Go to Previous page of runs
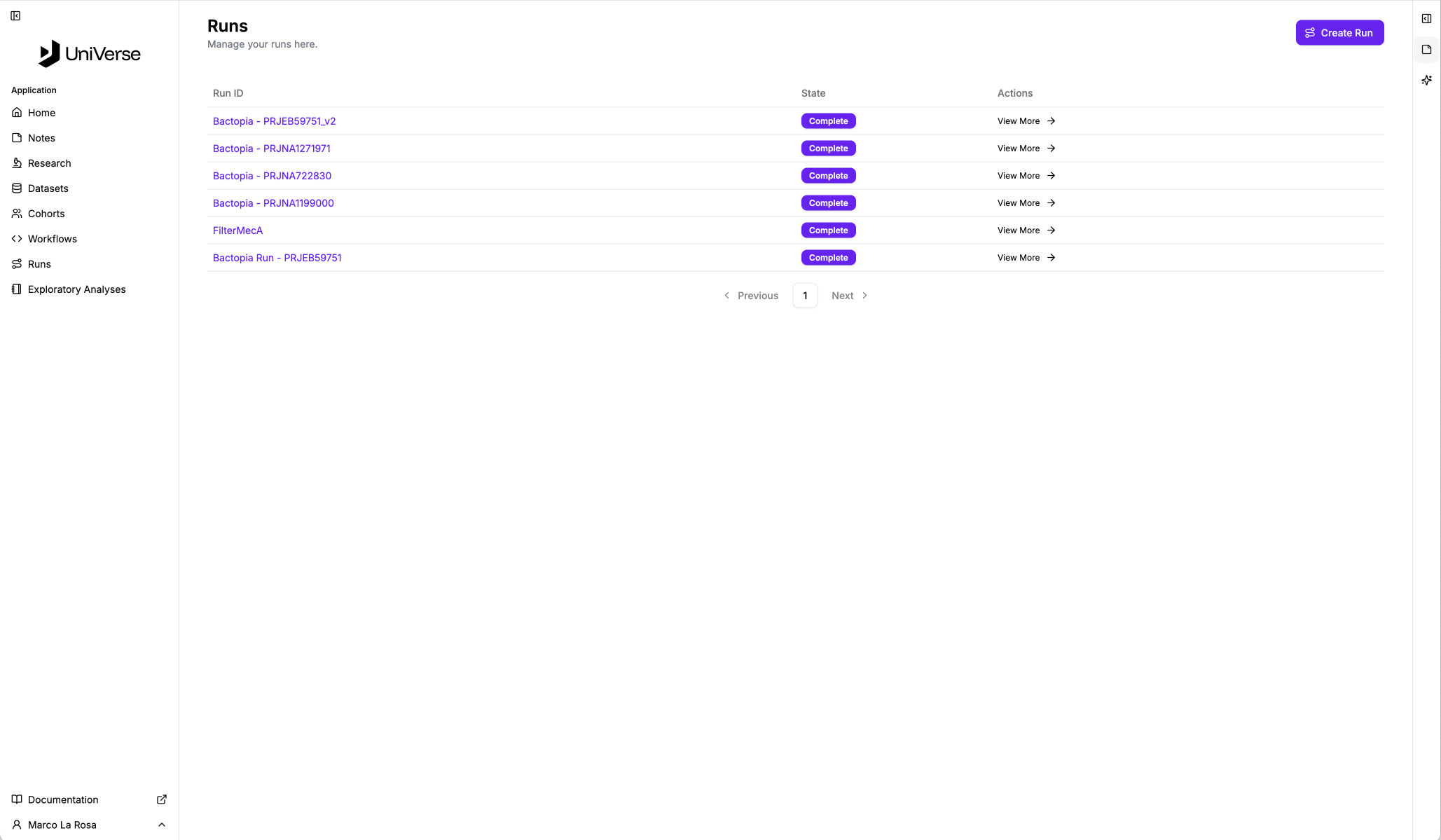 (x=751, y=296)
